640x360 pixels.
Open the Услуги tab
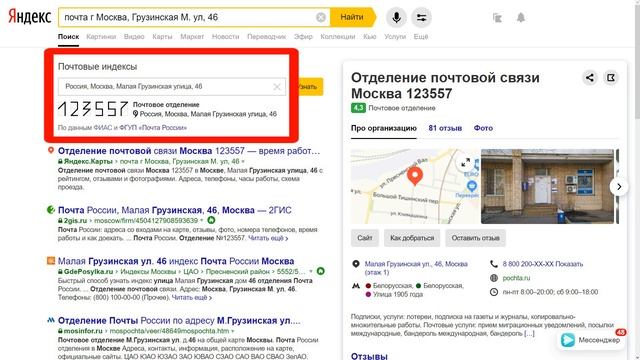point(395,36)
